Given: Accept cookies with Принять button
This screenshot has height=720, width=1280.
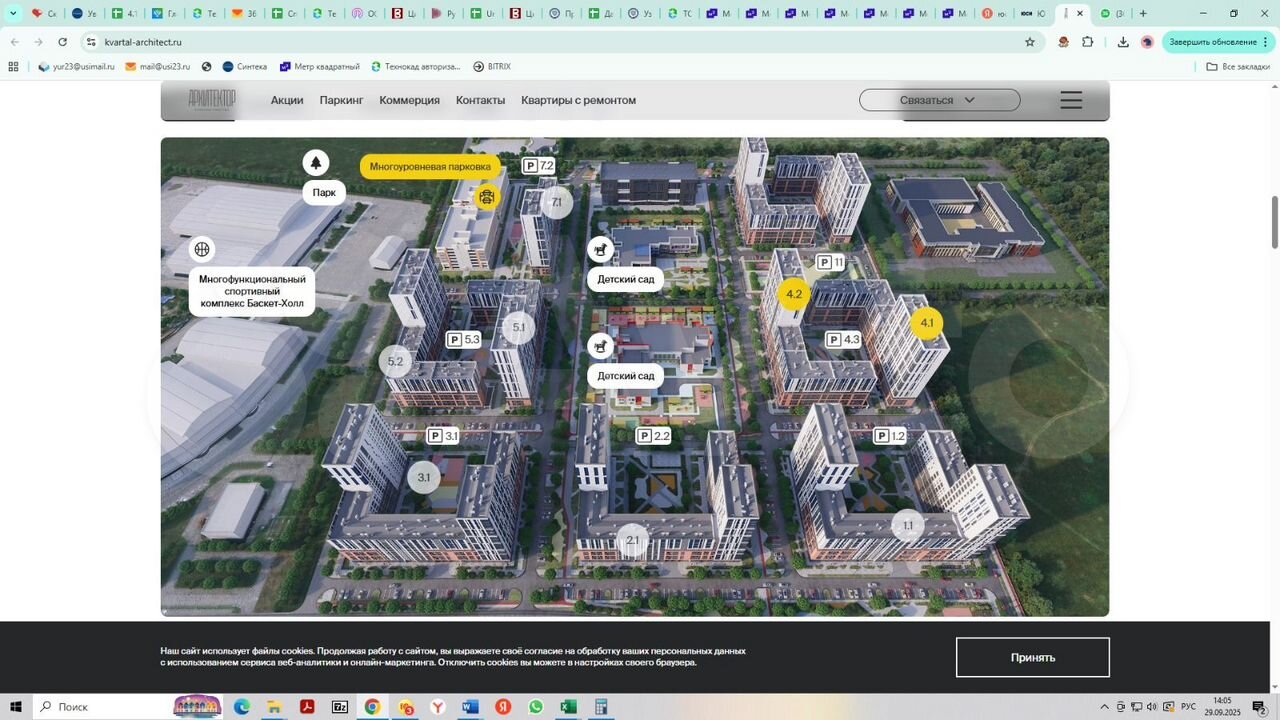Looking at the screenshot, I should (x=1032, y=657).
